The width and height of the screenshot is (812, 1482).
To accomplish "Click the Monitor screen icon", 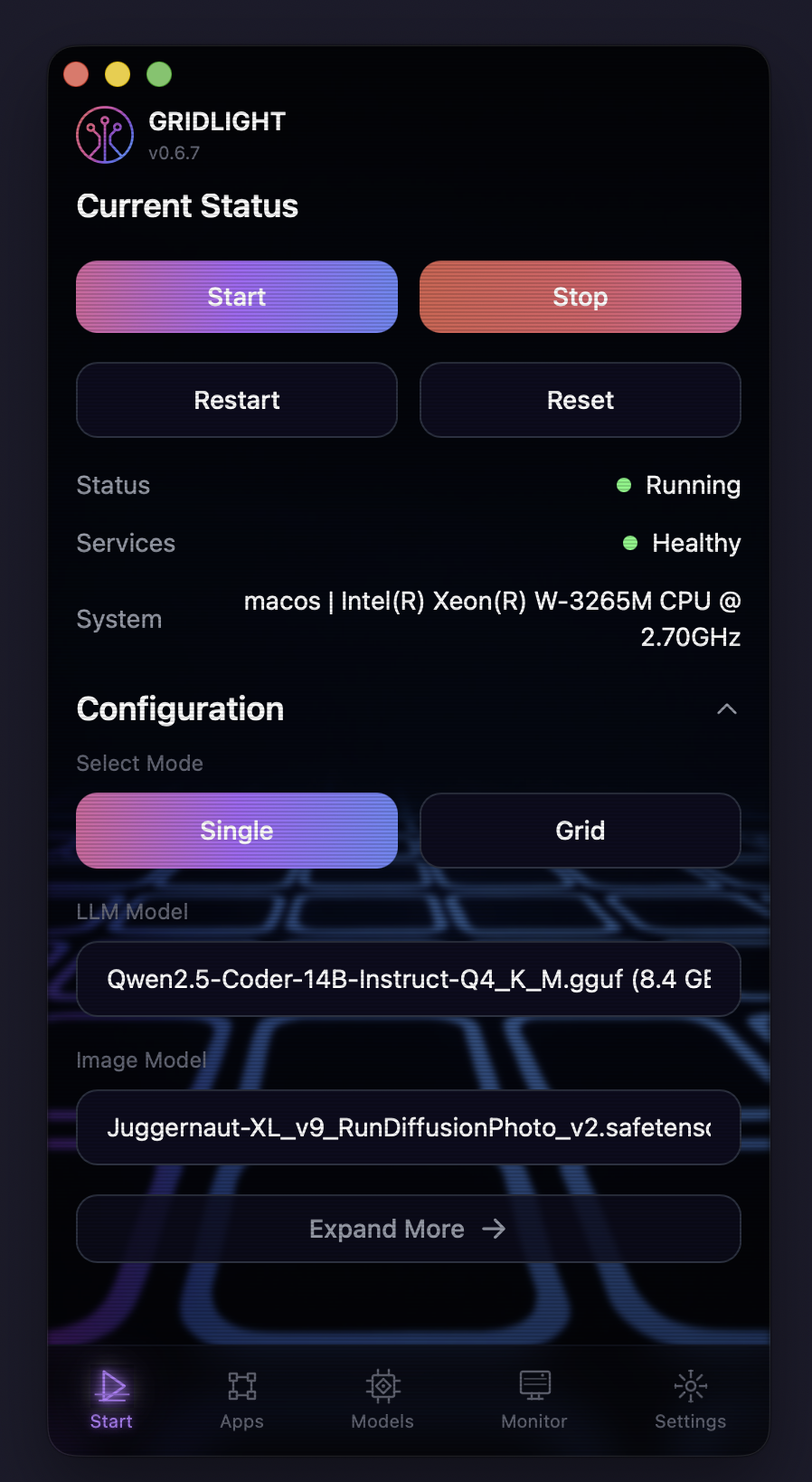I will coord(533,1387).
